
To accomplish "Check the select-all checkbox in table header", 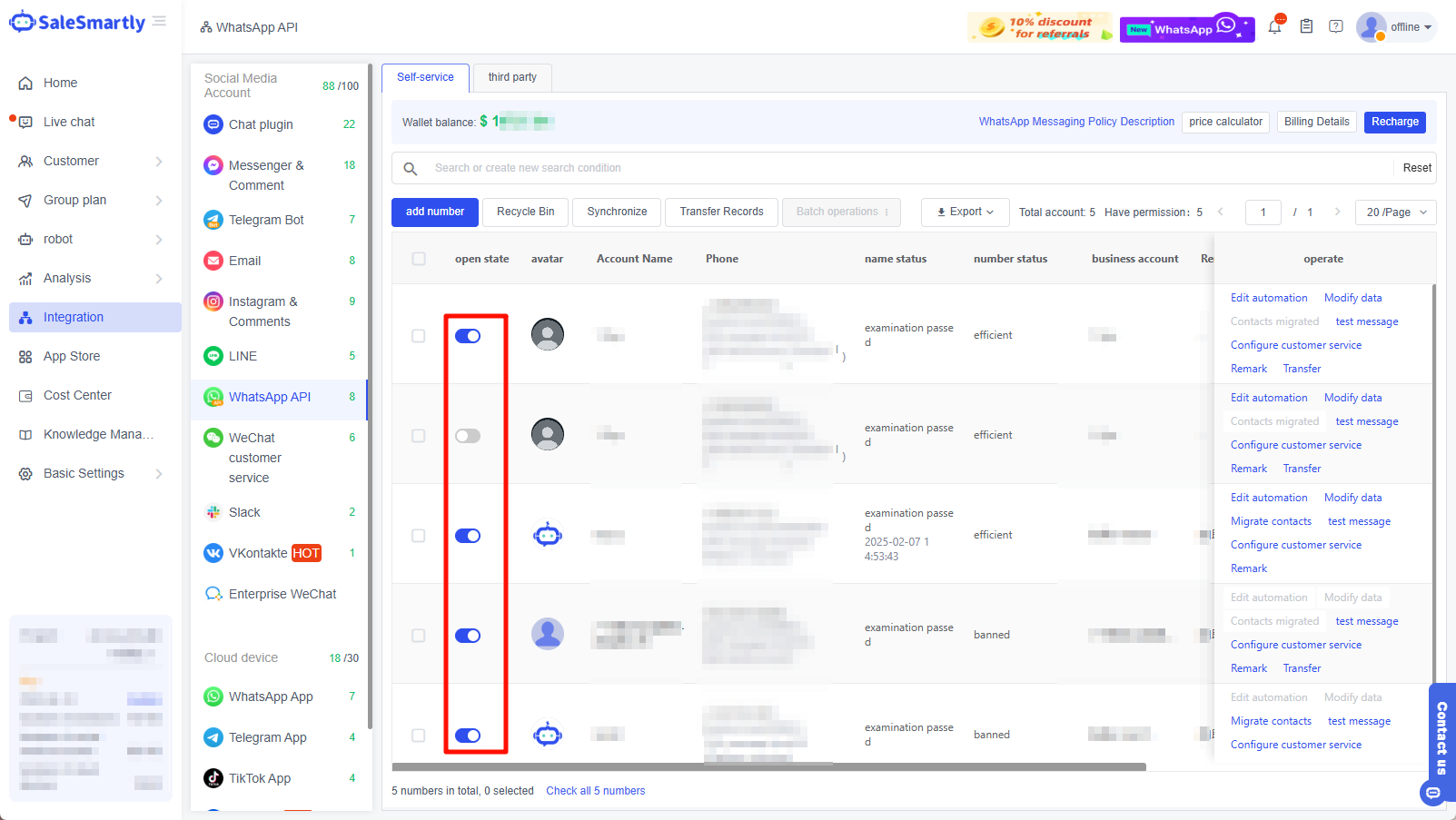I will tap(419, 258).
